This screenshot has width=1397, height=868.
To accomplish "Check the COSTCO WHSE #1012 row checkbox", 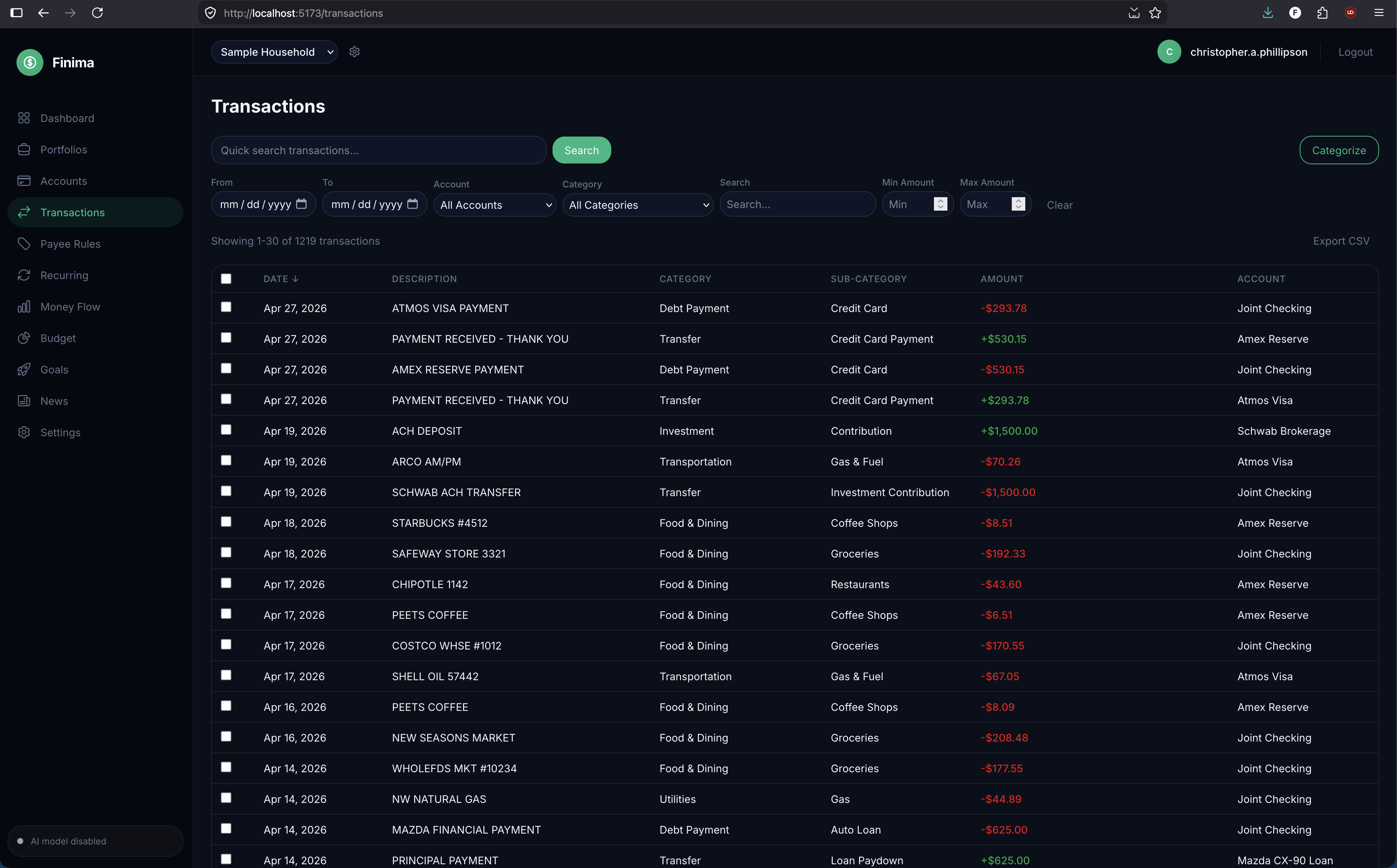I will (226, 645).
